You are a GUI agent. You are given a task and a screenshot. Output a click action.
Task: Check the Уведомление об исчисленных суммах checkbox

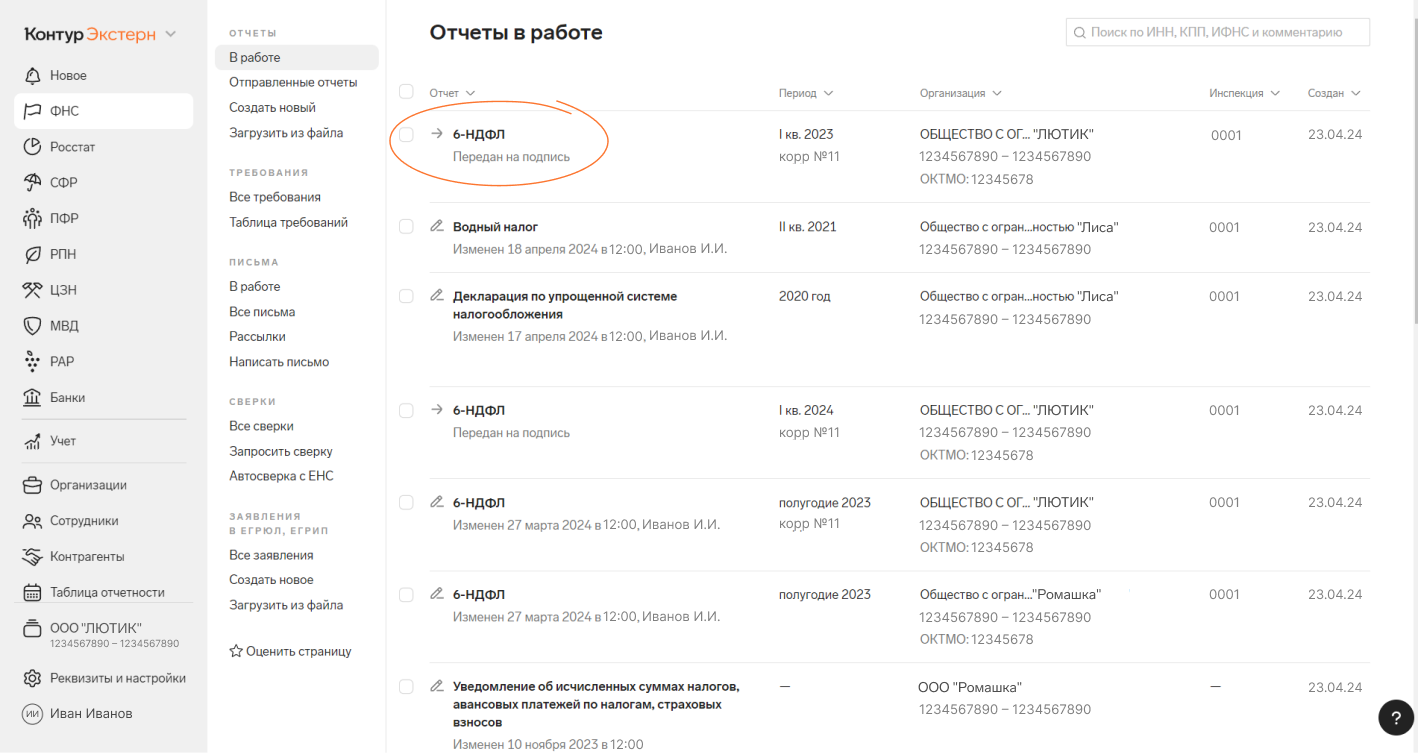[406, 686]
